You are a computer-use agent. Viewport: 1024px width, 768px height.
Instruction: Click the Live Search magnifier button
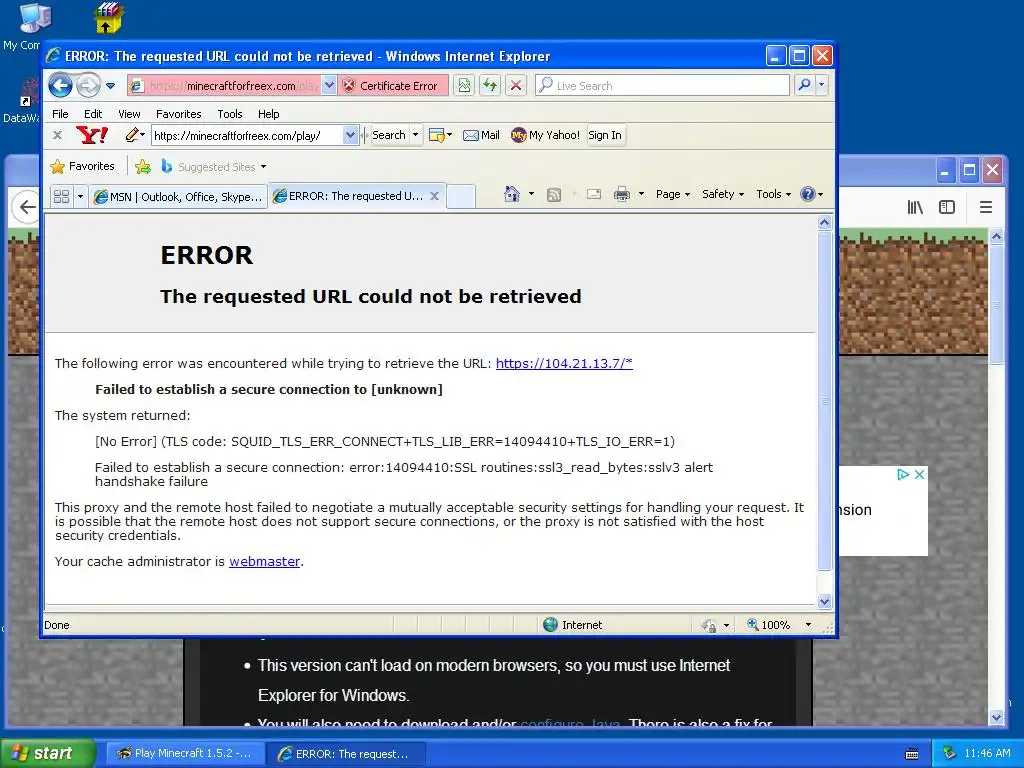[805, 86]
